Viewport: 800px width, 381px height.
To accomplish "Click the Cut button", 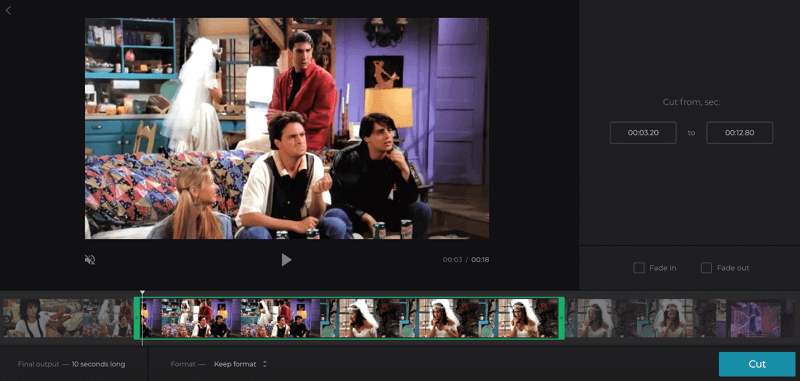I will tap(757, 364).
